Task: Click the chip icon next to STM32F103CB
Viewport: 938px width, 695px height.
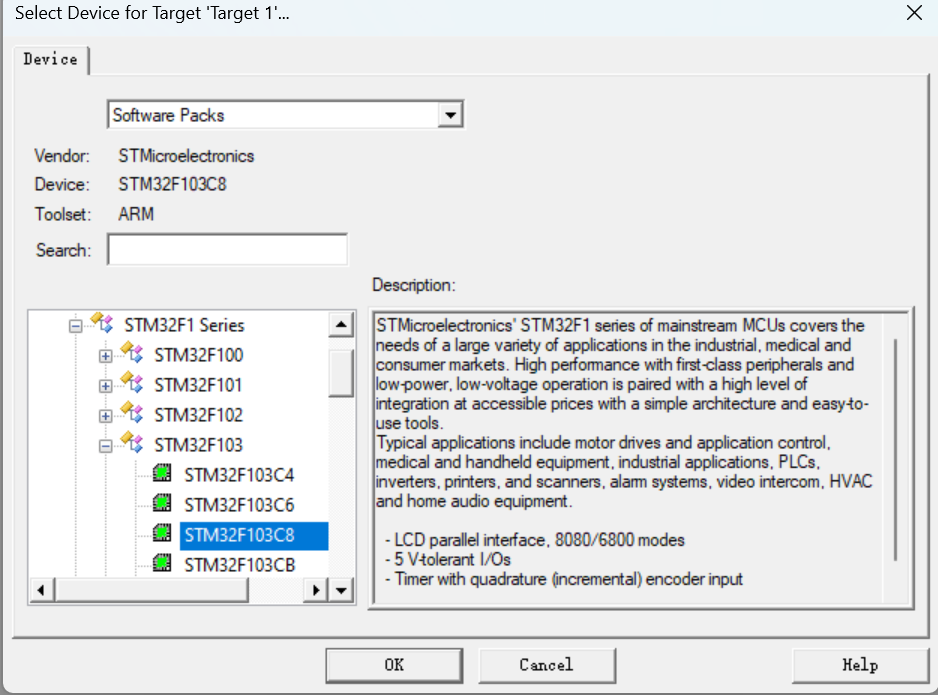Action: click(x=162, y=563)
